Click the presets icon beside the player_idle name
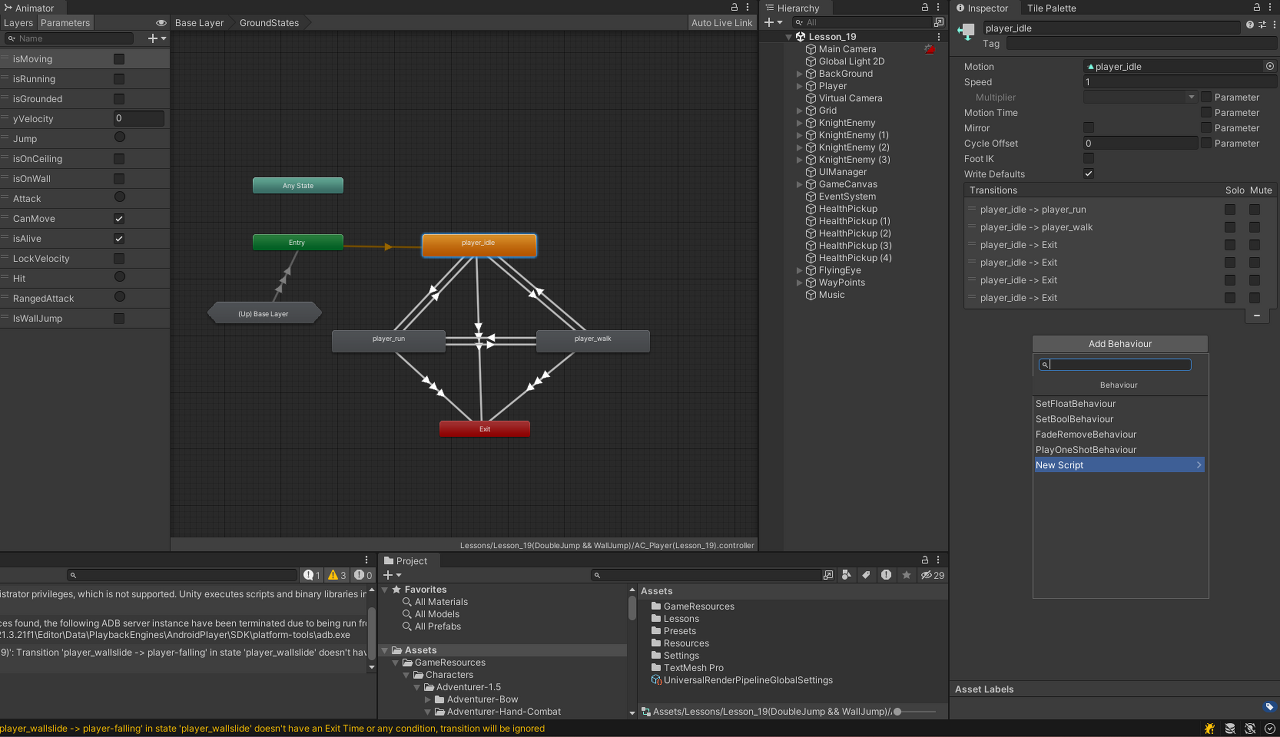 click(1261, 27)
